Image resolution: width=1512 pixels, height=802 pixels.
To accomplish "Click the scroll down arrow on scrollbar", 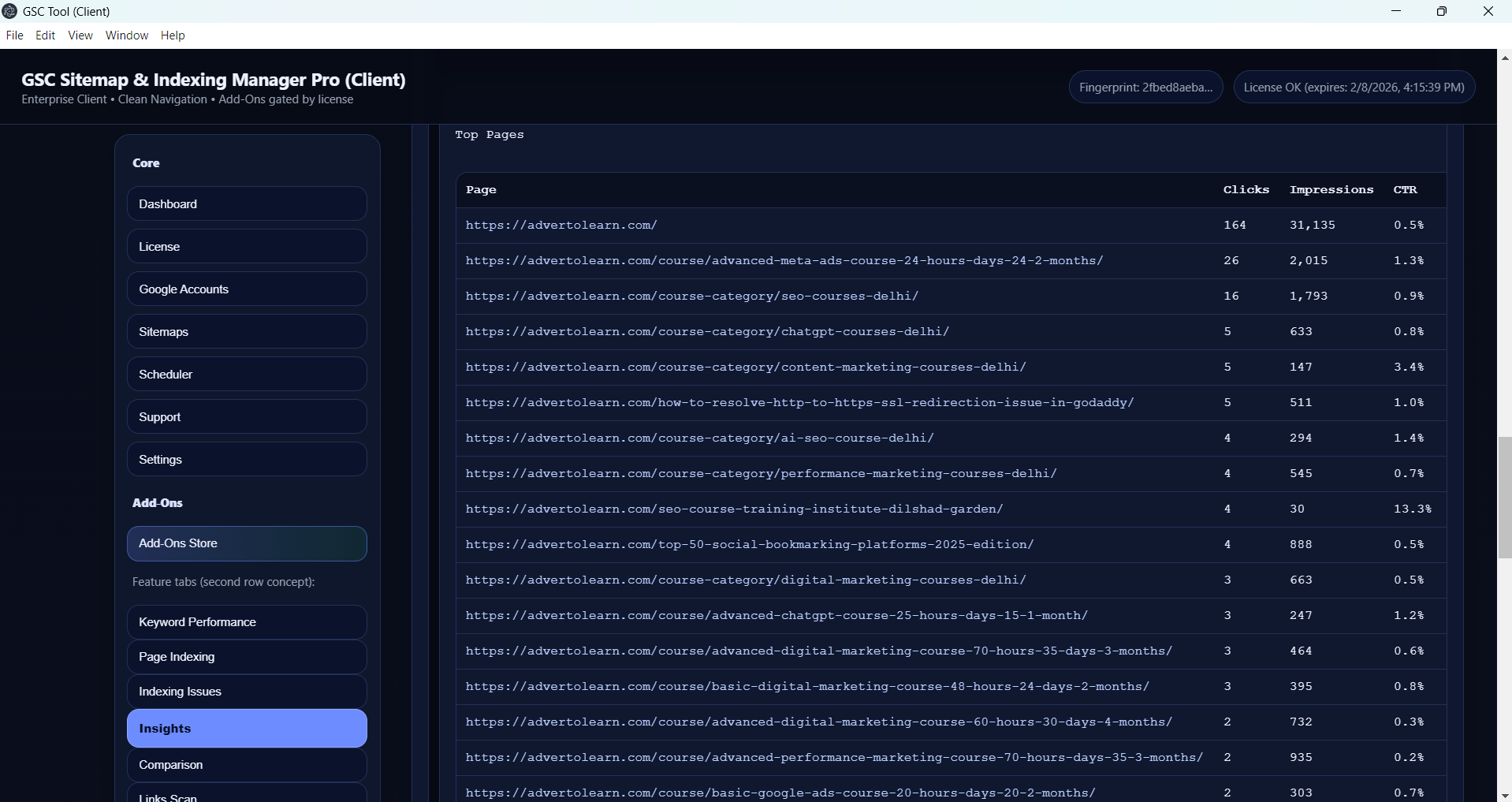I will coord(1504,795).
